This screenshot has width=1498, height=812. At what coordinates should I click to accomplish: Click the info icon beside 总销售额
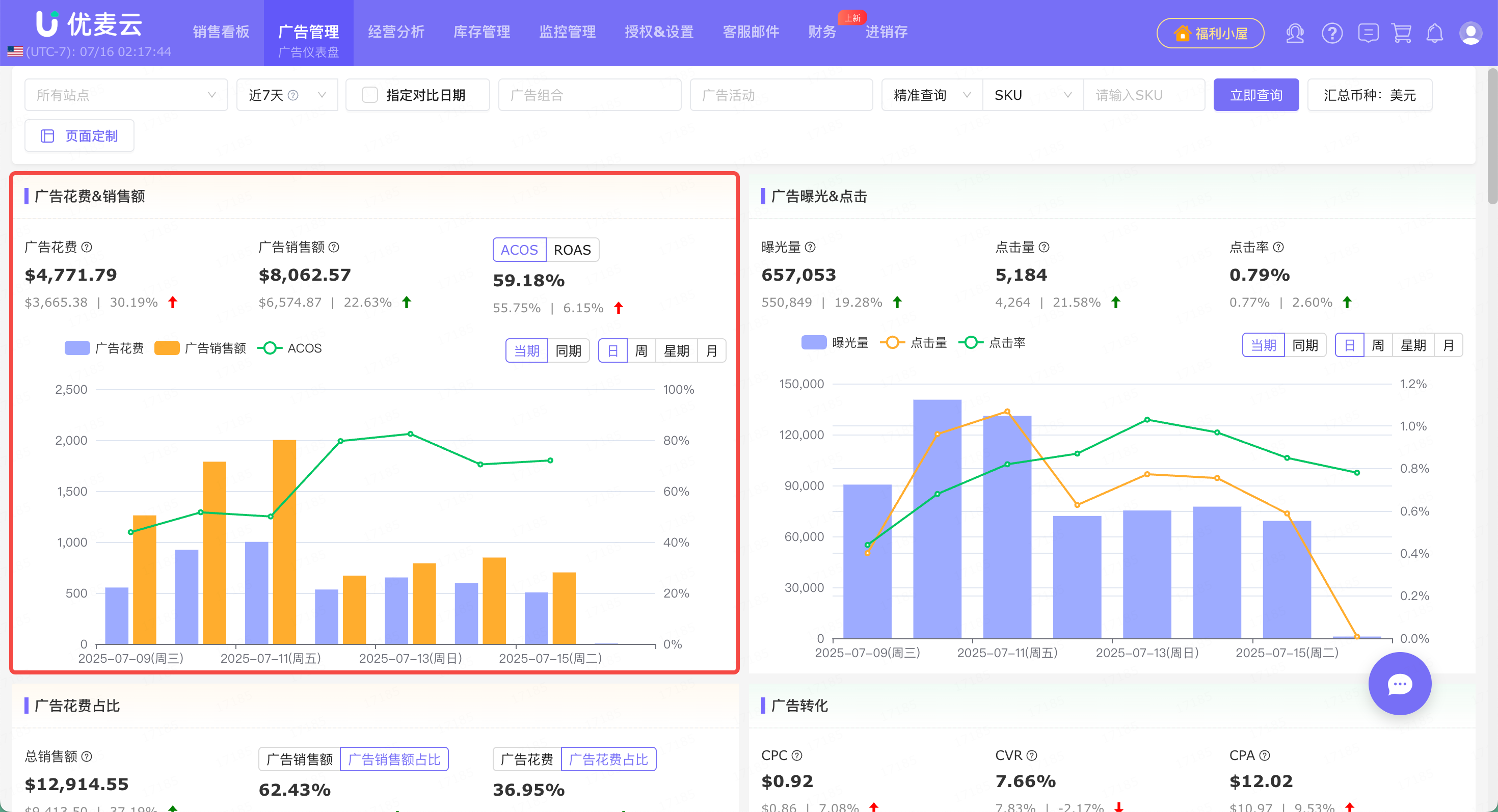87,756
